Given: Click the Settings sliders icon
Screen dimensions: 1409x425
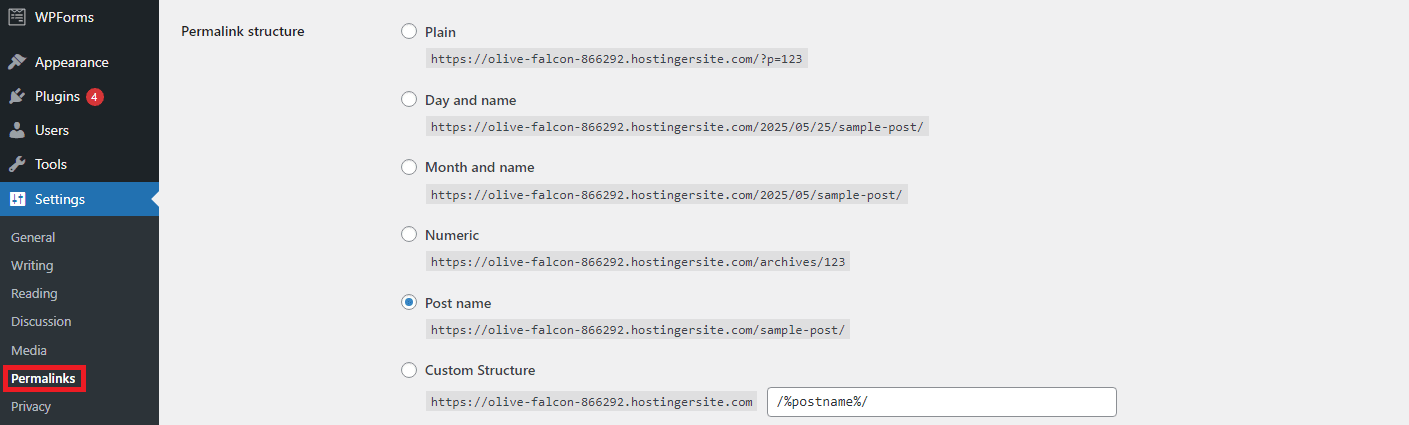Looking at the screenshot, I should (x=17, y=199).
